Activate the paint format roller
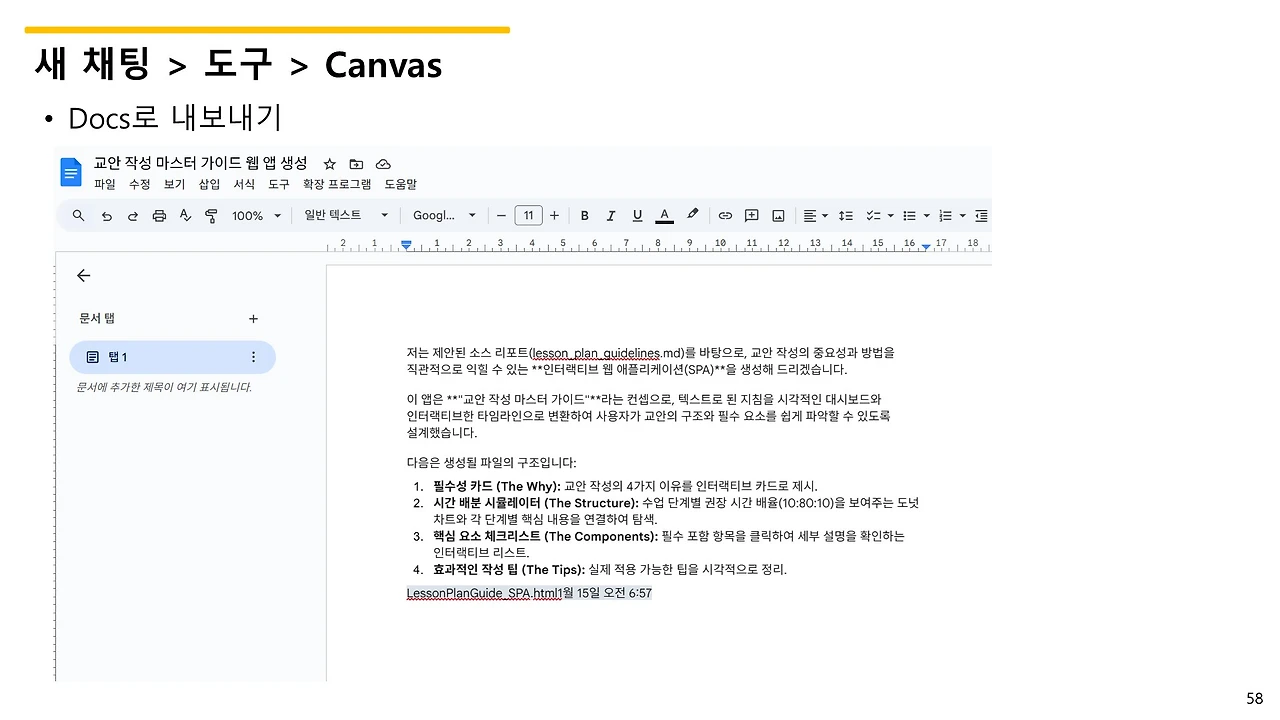 point(211,215)
